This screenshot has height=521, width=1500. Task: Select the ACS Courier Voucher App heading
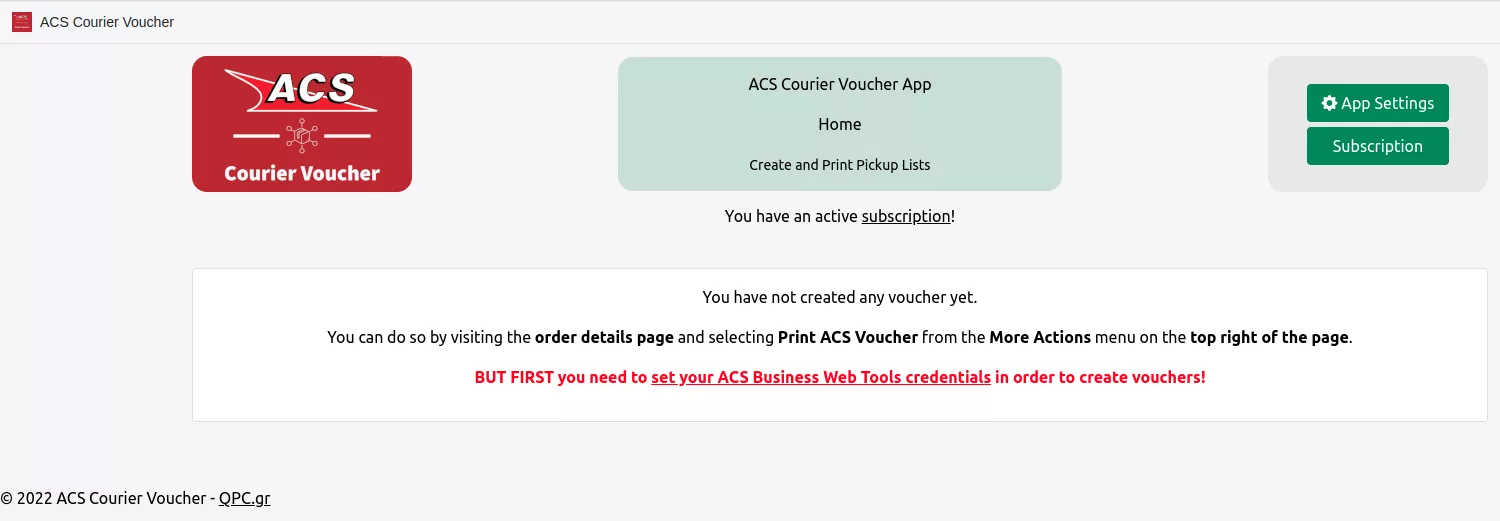[x=840, y=84]
